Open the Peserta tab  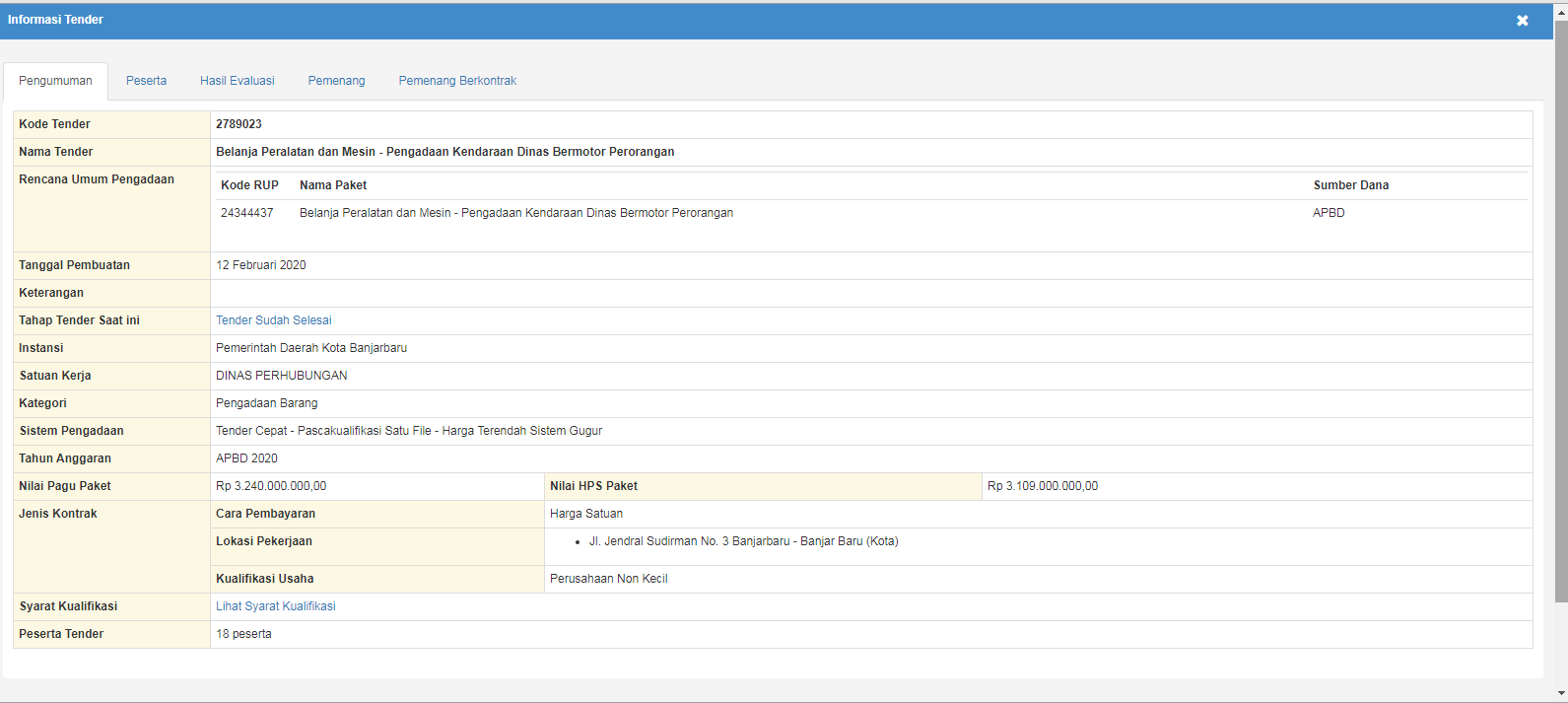(x=146, y=81)
